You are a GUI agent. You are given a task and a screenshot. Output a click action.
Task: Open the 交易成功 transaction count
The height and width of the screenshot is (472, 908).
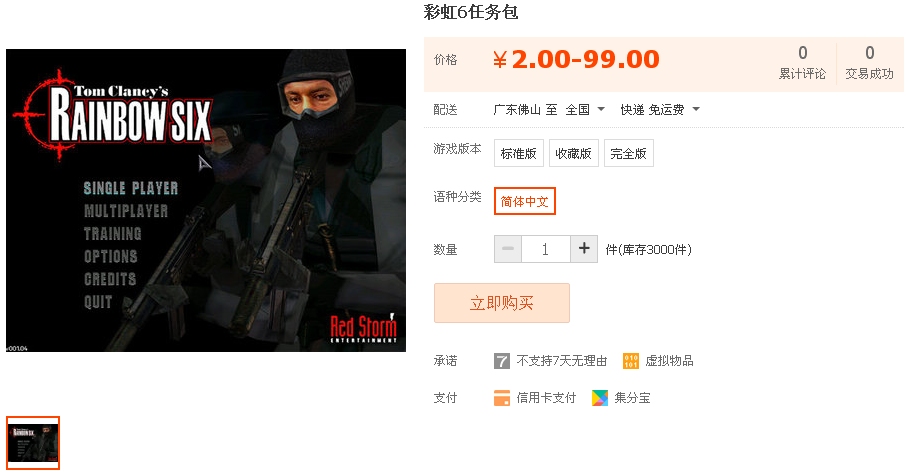[x=869, y=63]
